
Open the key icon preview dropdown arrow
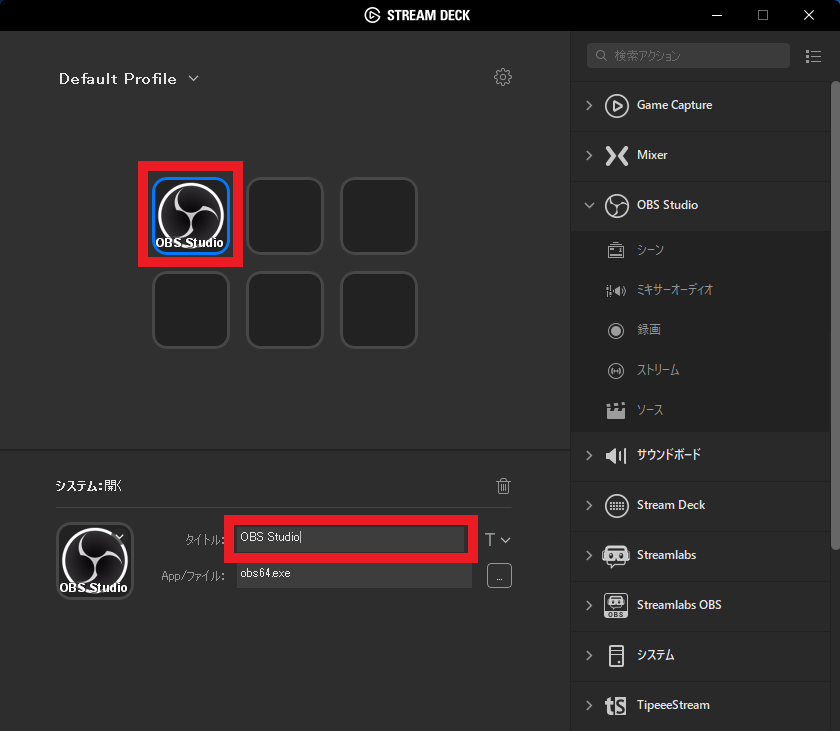[119, 536]
